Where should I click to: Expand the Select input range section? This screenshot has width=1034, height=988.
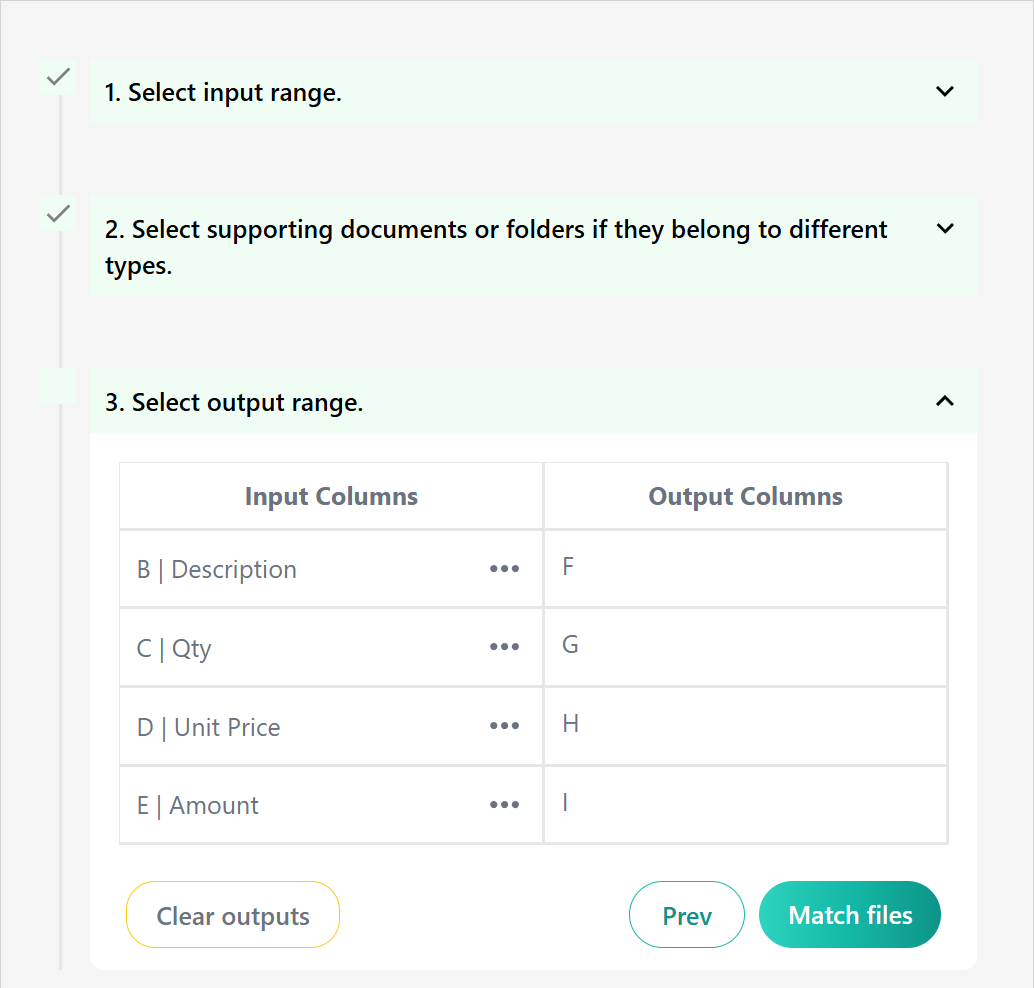click(x=944, y=92)
